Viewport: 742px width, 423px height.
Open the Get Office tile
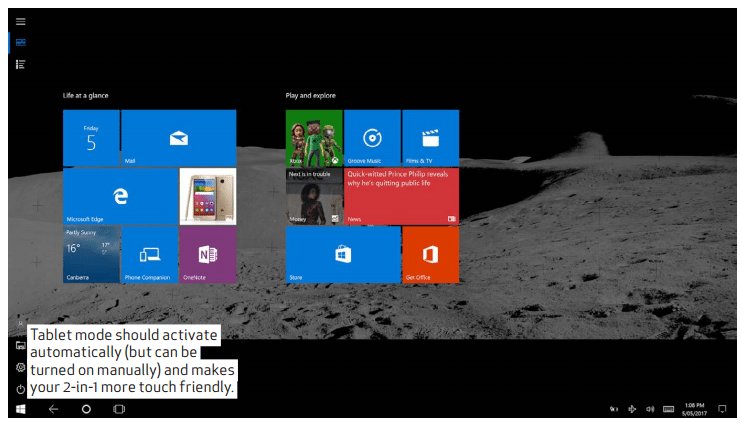pyautogui.click(x=431, y=255)
